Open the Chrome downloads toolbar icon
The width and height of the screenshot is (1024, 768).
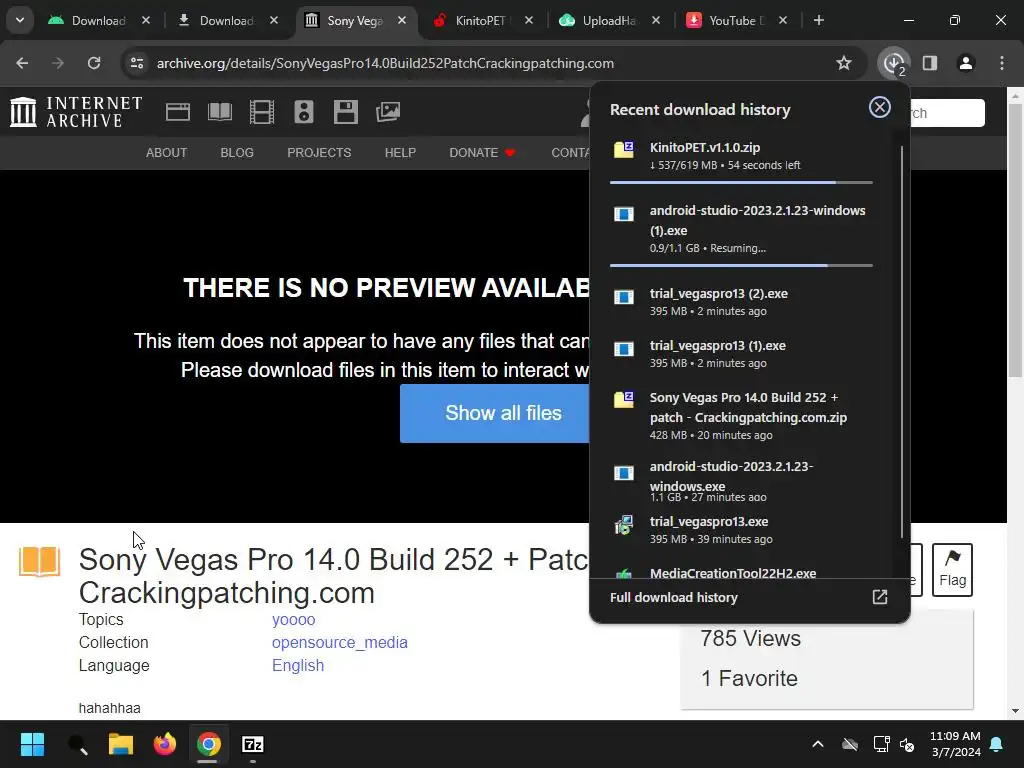893,63
